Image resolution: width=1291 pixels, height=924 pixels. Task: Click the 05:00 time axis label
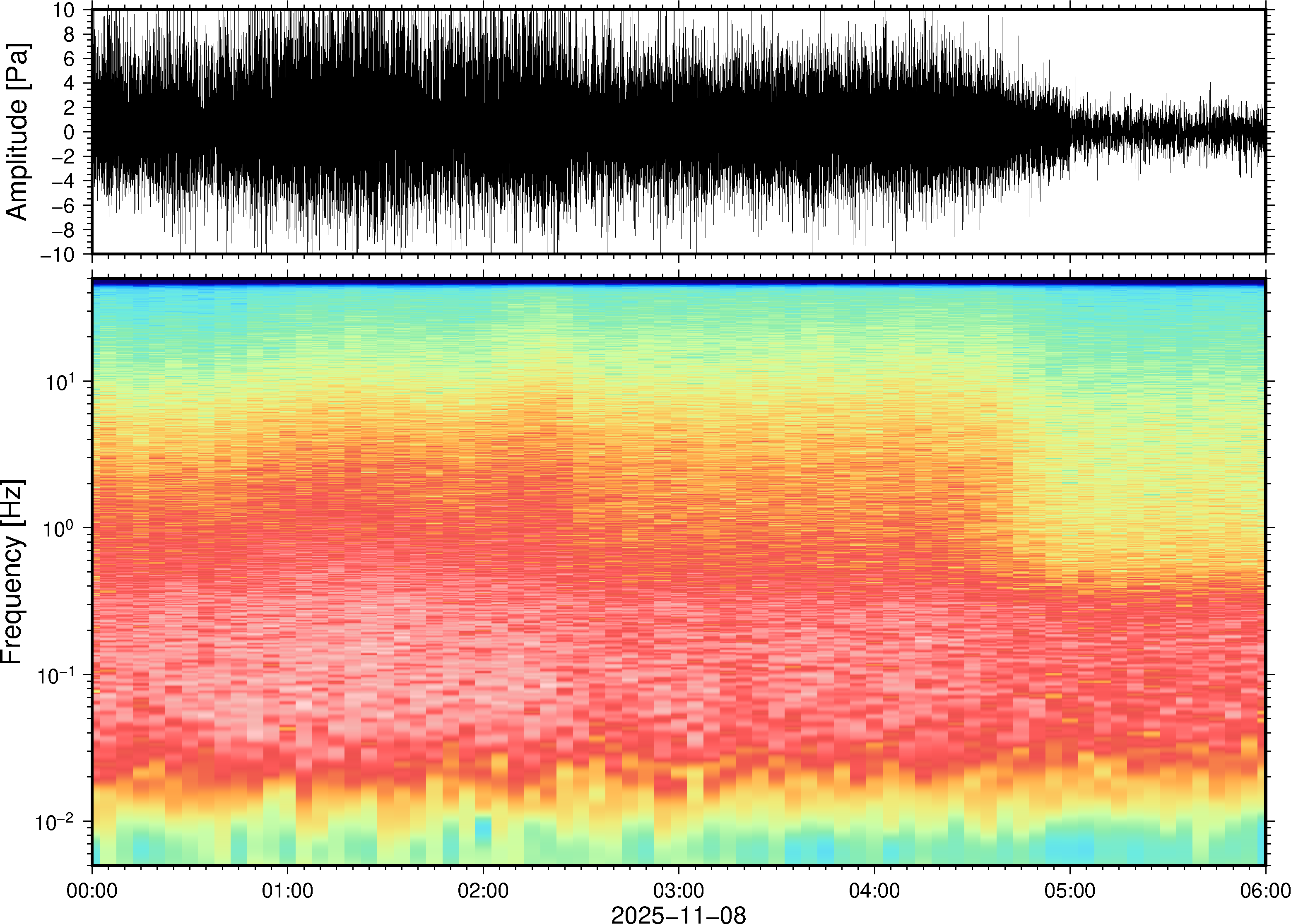point(1069,890)
